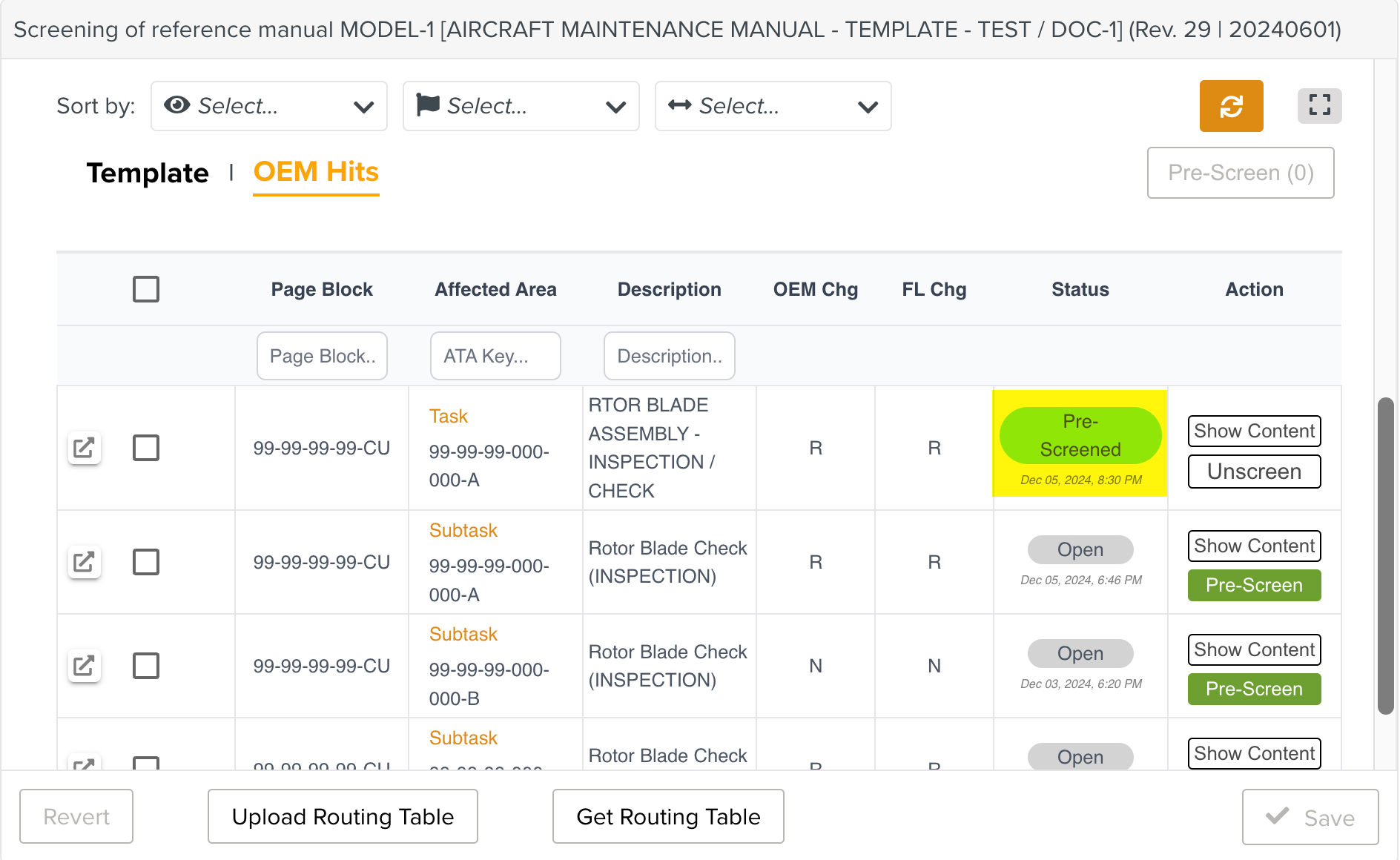
Task: Open external link for subtask 000-B row
Action: pos(84,666)
